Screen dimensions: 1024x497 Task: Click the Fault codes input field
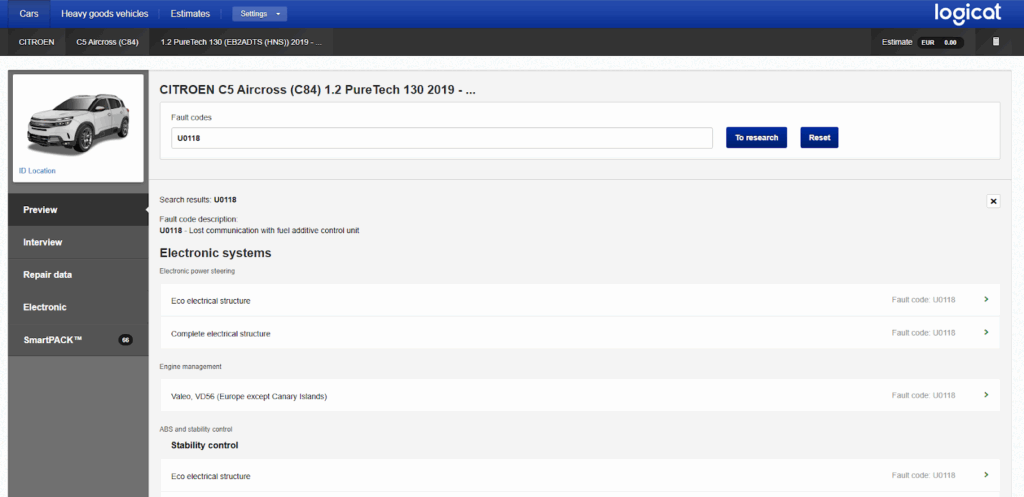[441, 138]
